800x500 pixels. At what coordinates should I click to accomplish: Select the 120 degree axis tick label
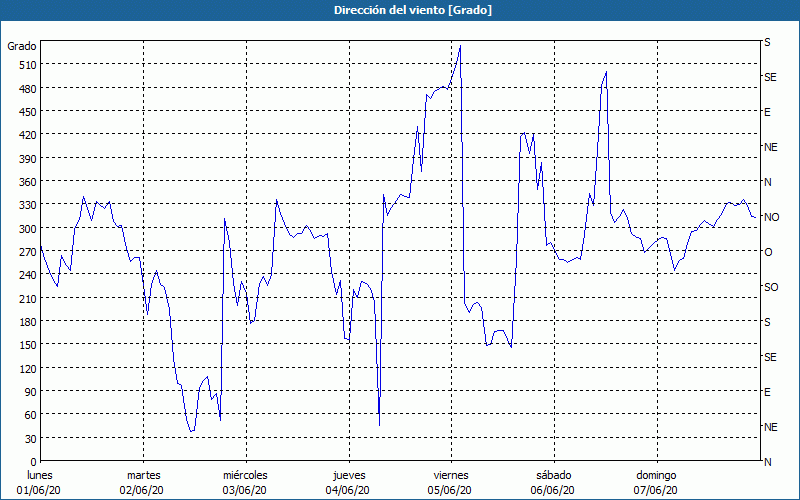(28, 369)
